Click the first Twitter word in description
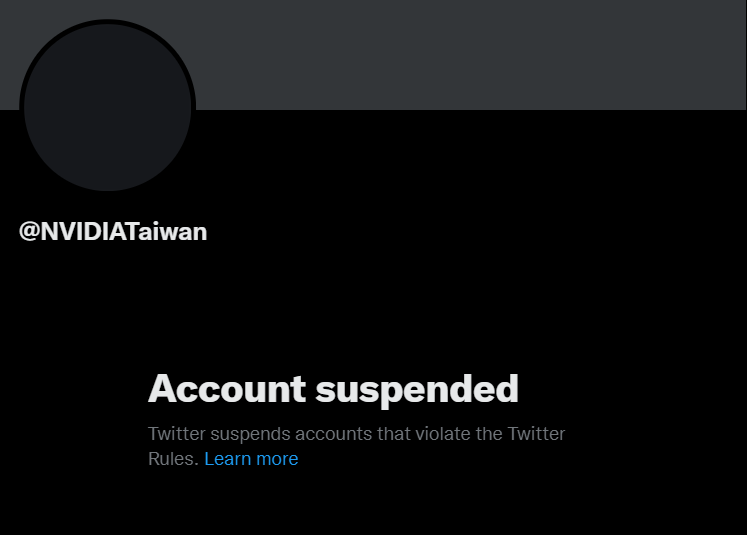747x535 pixels. (177, 434)
